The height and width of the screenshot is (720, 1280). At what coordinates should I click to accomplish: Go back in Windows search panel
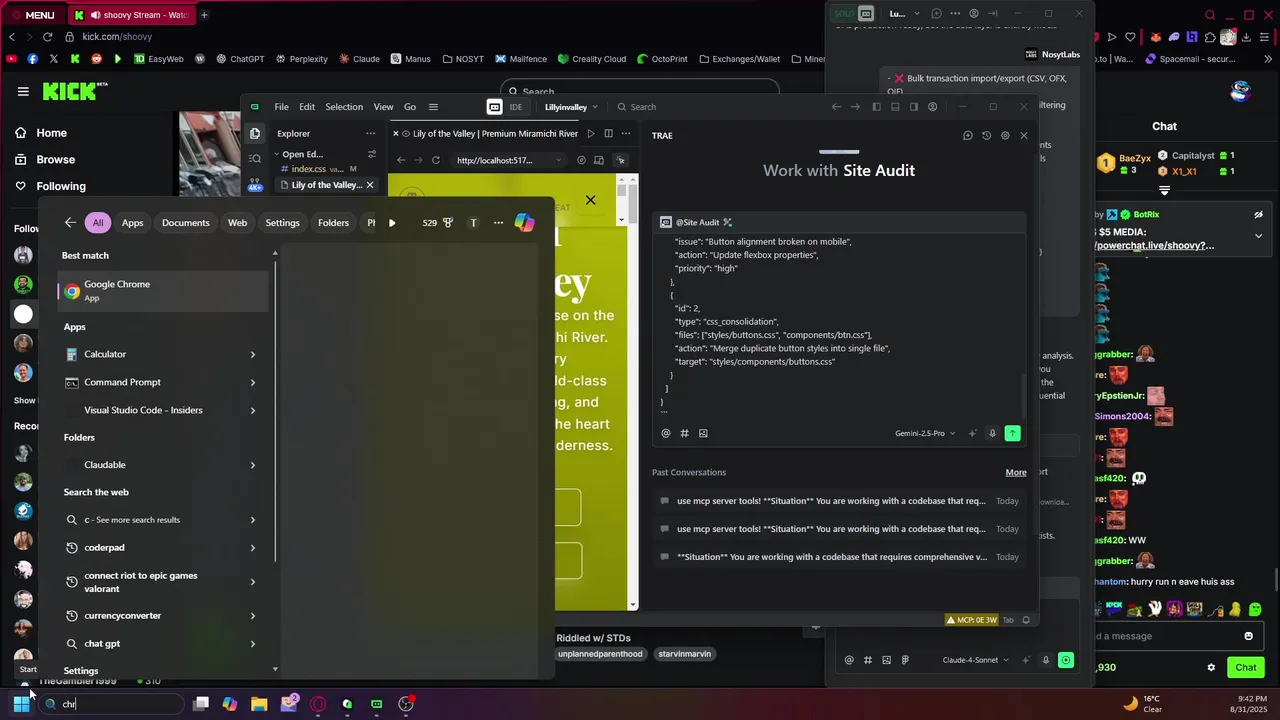point(69,223)
